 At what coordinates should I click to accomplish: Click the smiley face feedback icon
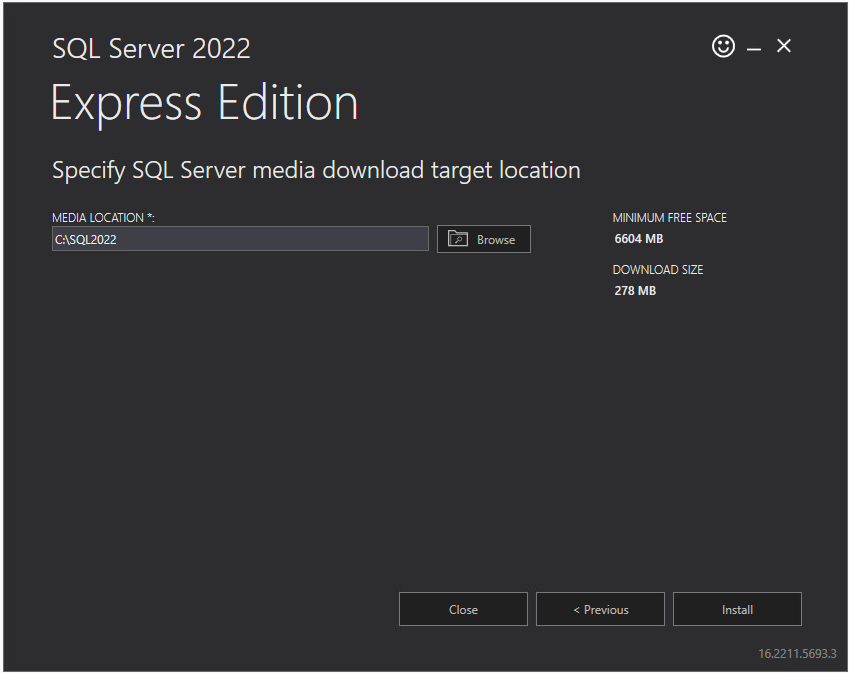(723, 46)
